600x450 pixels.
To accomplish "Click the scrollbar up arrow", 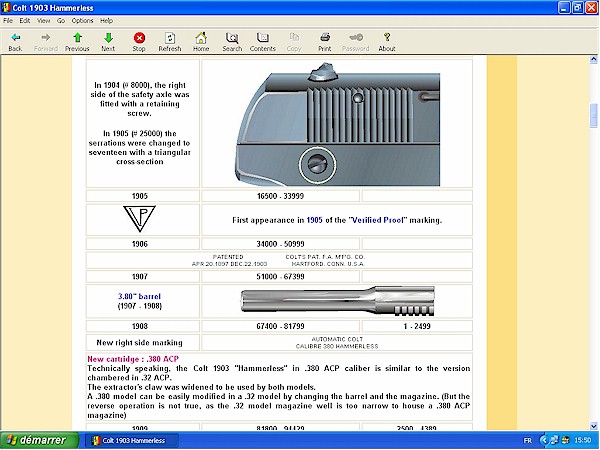I will (593, 59).
